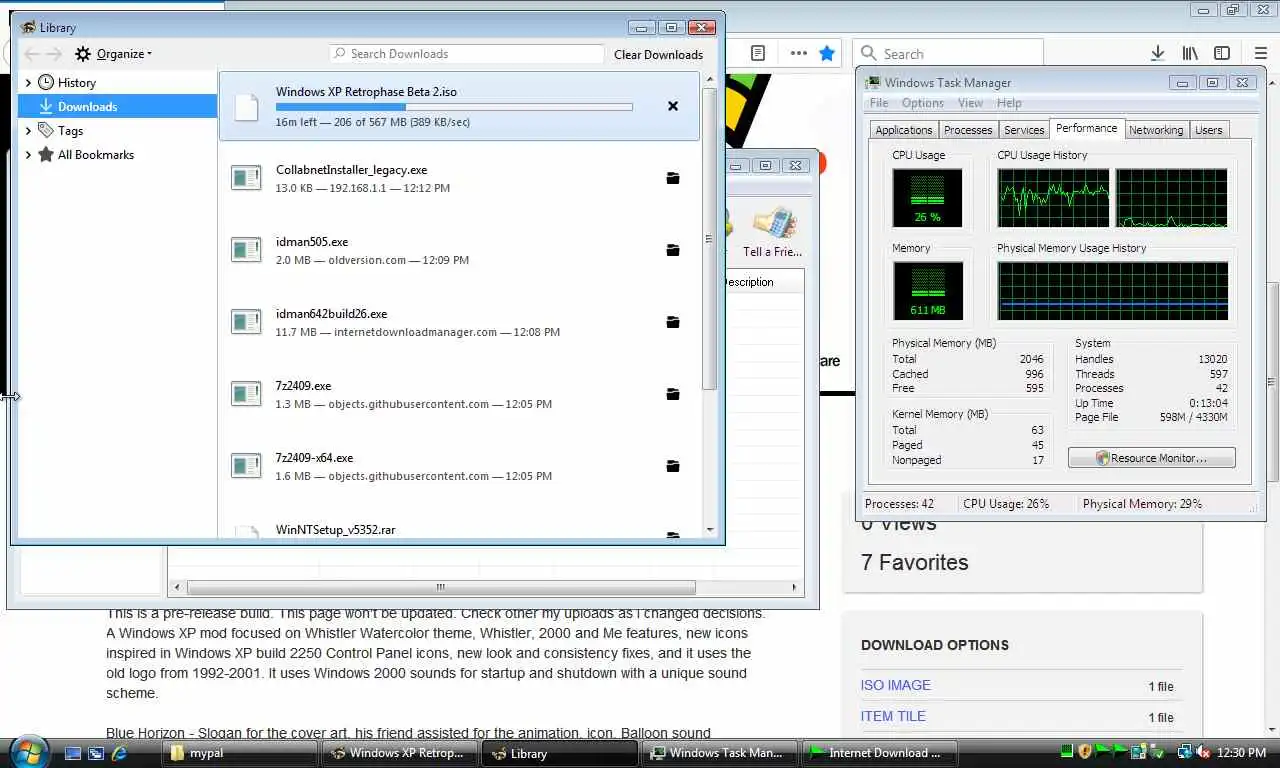Viewport: 1280px width, 768px height.
Task: Switch to the Users tab
Action: coord(1208,130)
